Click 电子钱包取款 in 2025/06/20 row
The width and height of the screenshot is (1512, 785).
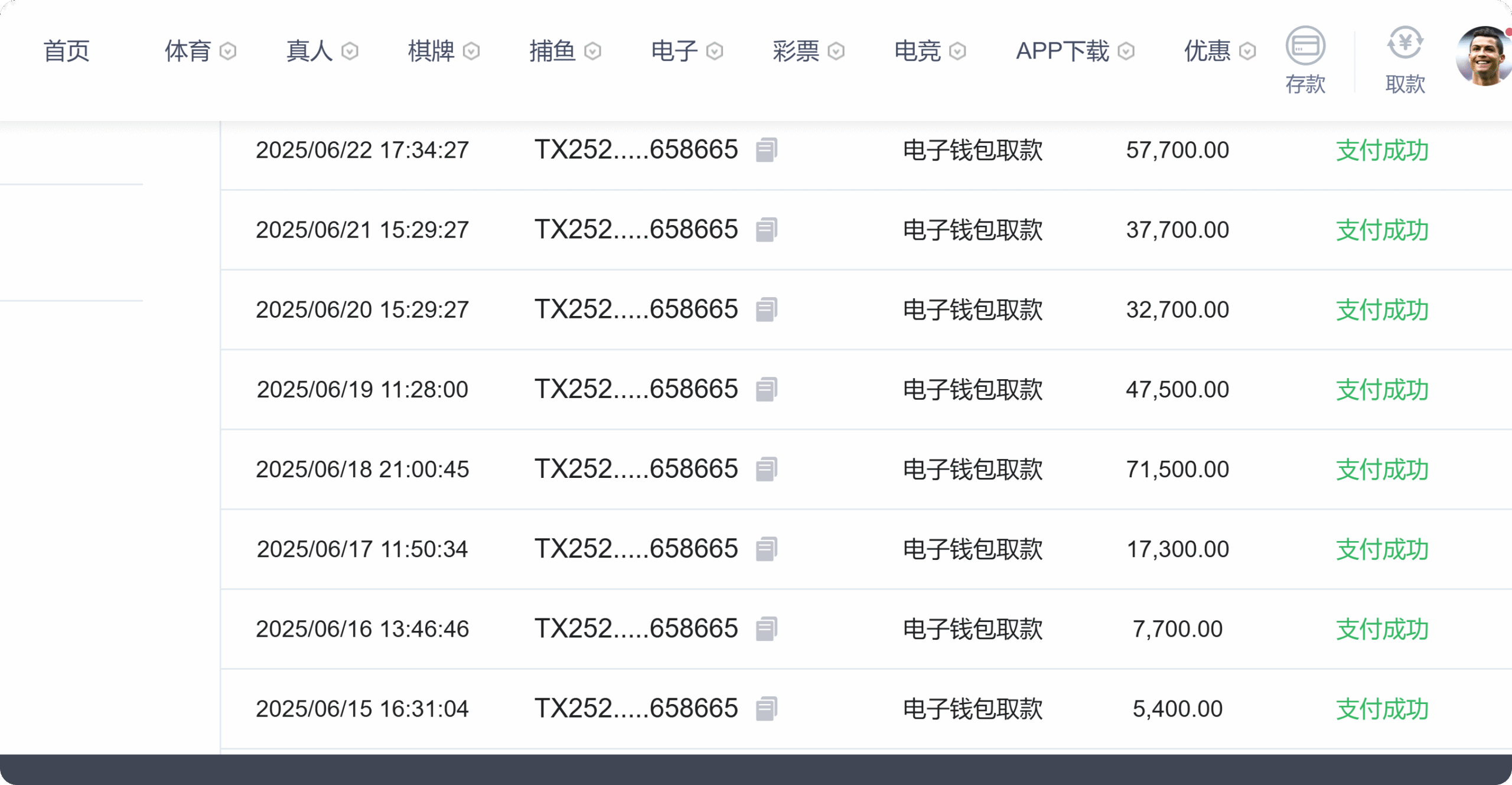[x=973, y=310]
